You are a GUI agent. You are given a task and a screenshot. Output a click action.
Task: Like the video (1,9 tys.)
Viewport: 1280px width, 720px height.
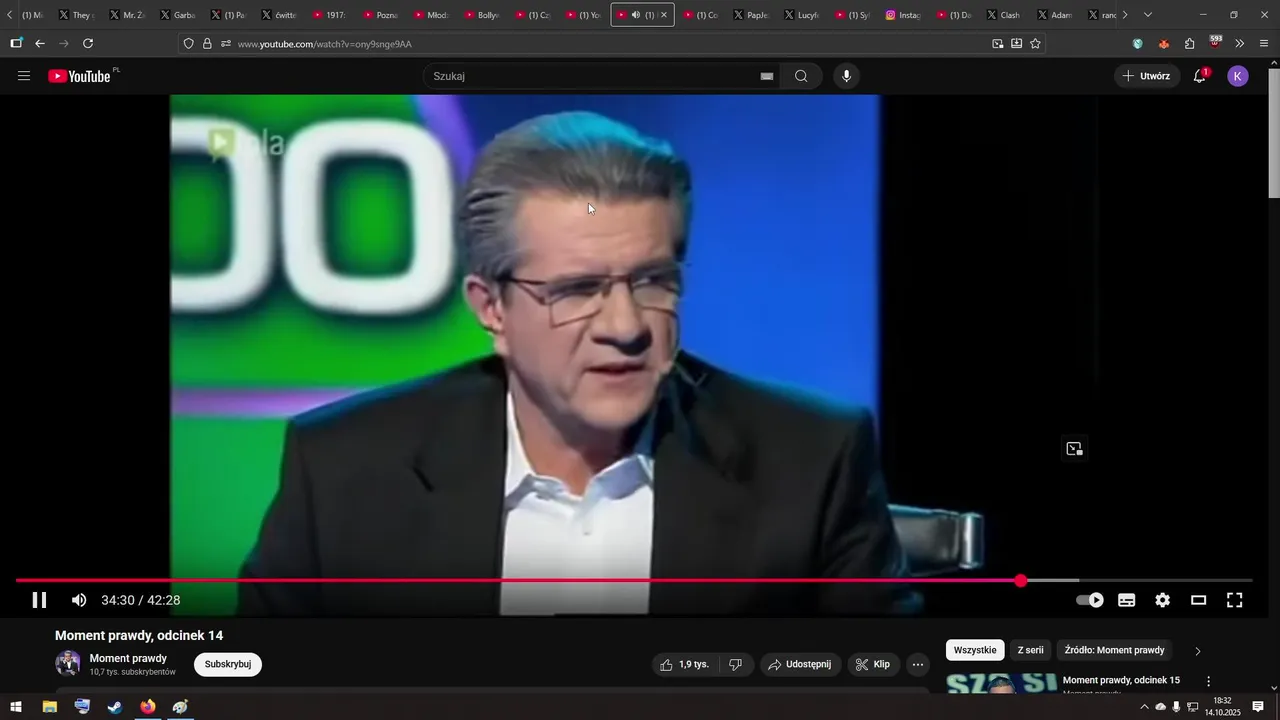tap(686, 664)
